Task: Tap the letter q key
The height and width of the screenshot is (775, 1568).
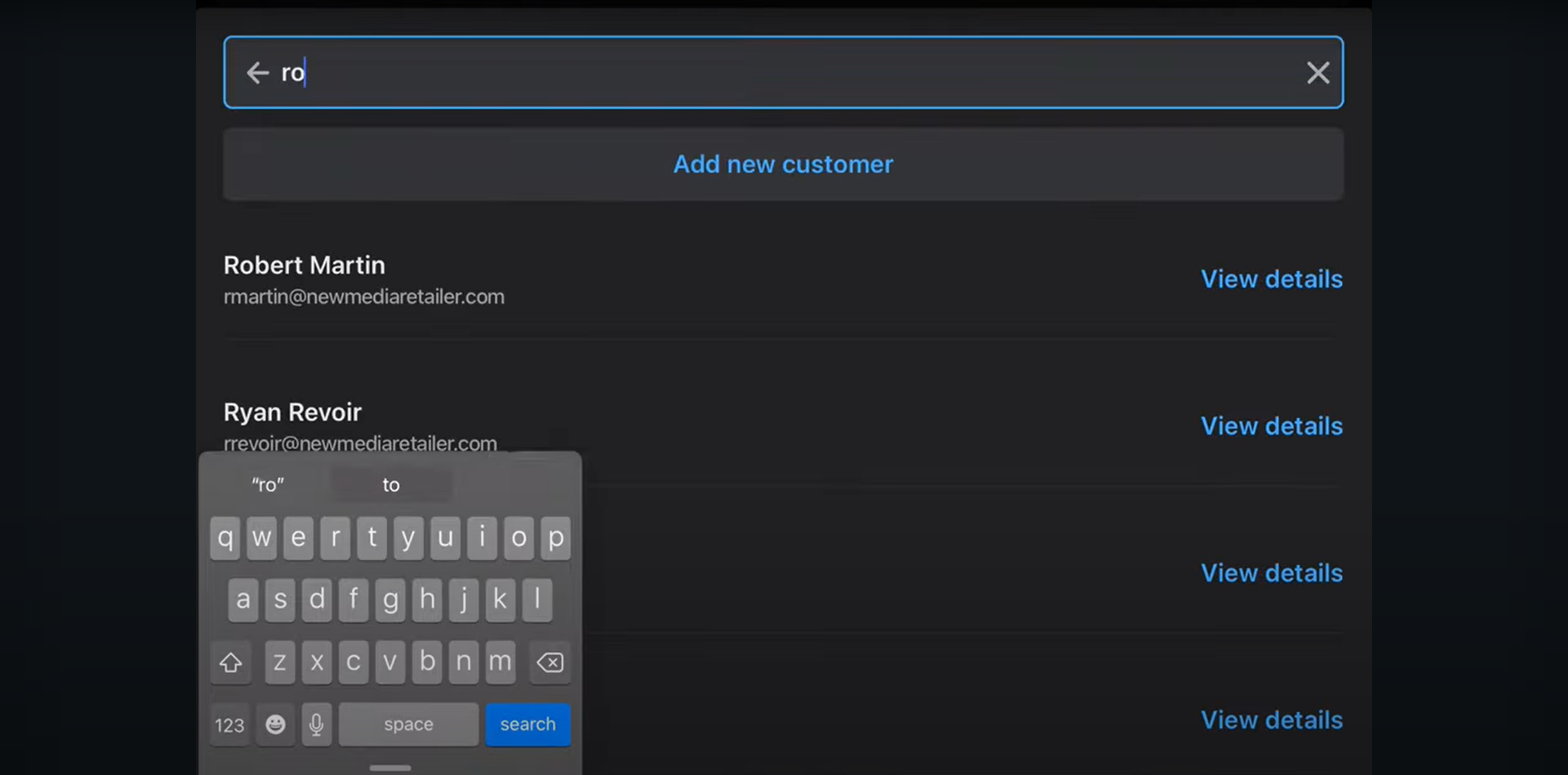Action: (x=225, y=538)
